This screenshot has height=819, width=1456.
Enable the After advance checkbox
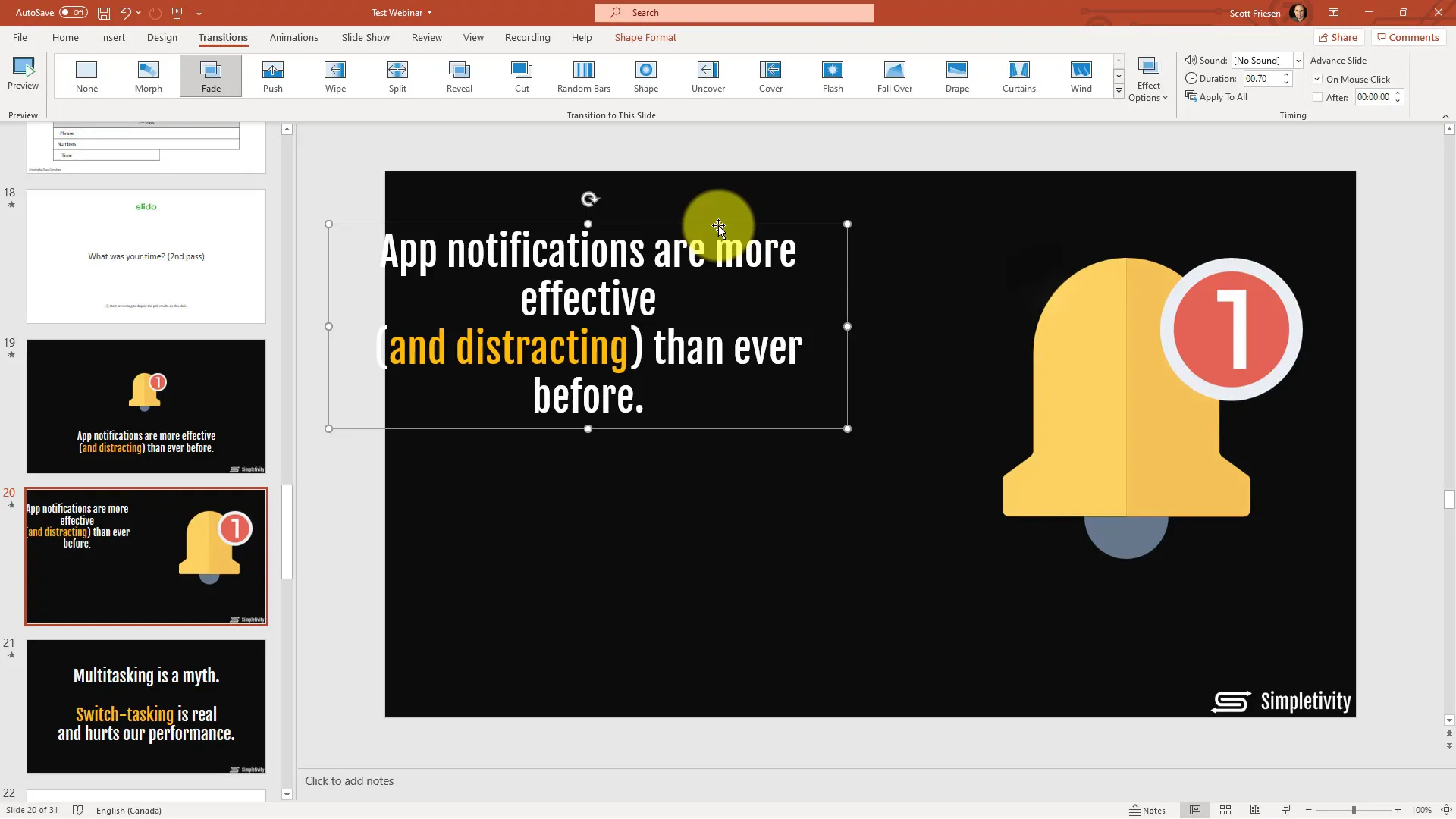(1318, 97)
